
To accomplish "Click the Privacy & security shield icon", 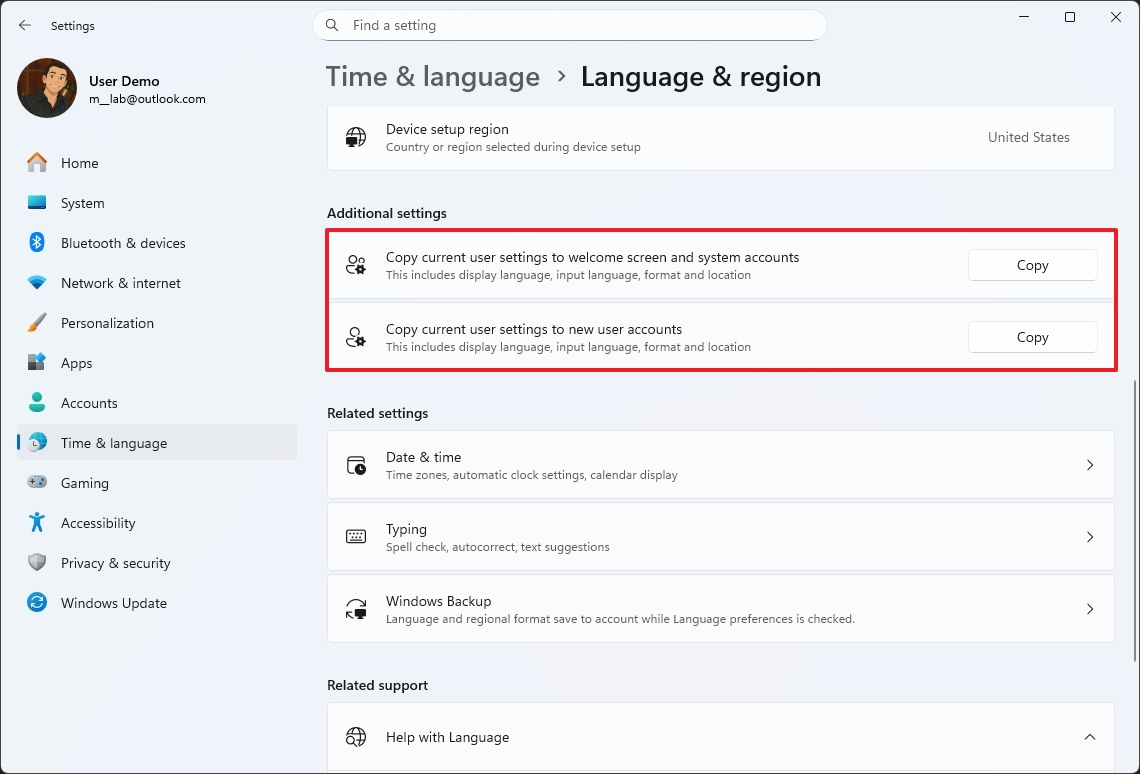I will pyautogui.click(x=37, y=563).
